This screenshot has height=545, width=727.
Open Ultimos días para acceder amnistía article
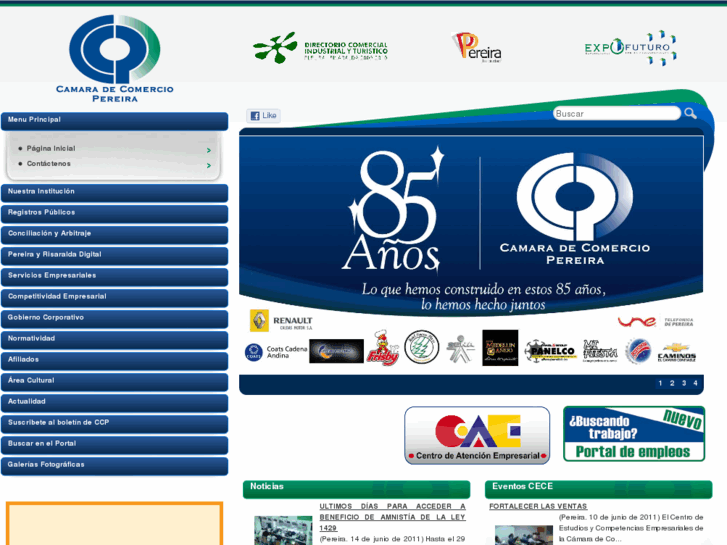click(392, 517)
